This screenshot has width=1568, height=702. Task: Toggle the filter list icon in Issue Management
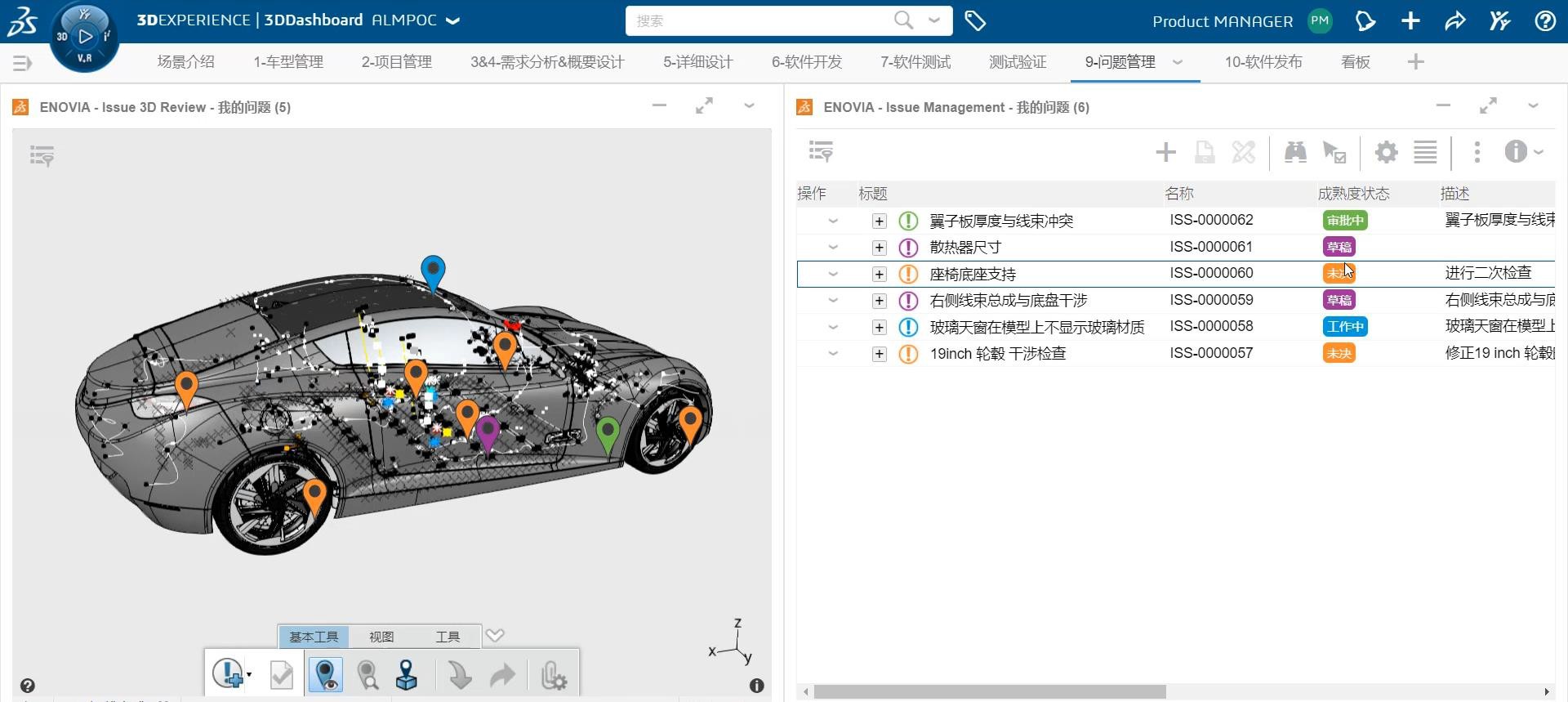coord(821,152)
